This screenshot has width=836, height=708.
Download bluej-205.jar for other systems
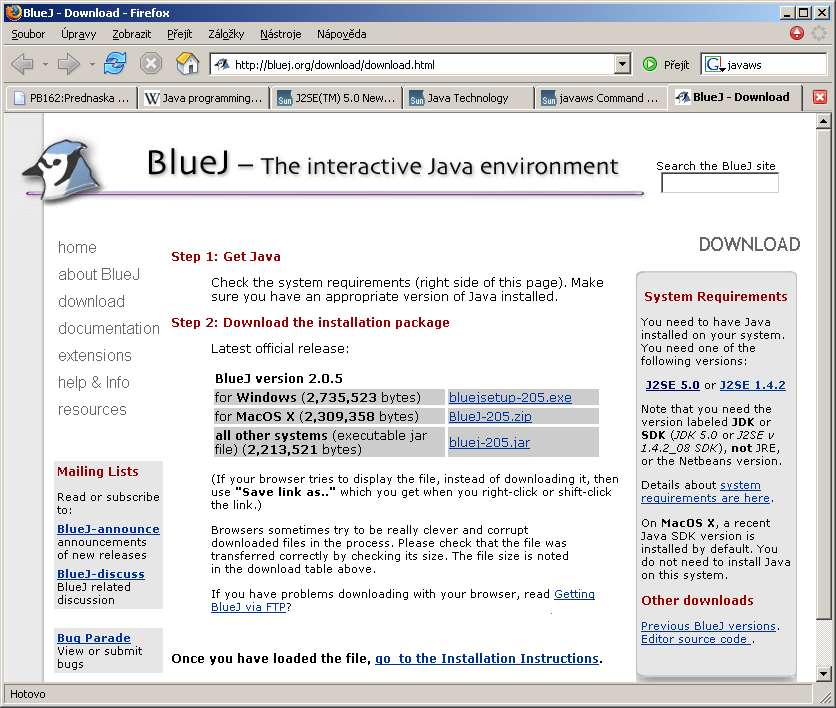pos(489,442)
